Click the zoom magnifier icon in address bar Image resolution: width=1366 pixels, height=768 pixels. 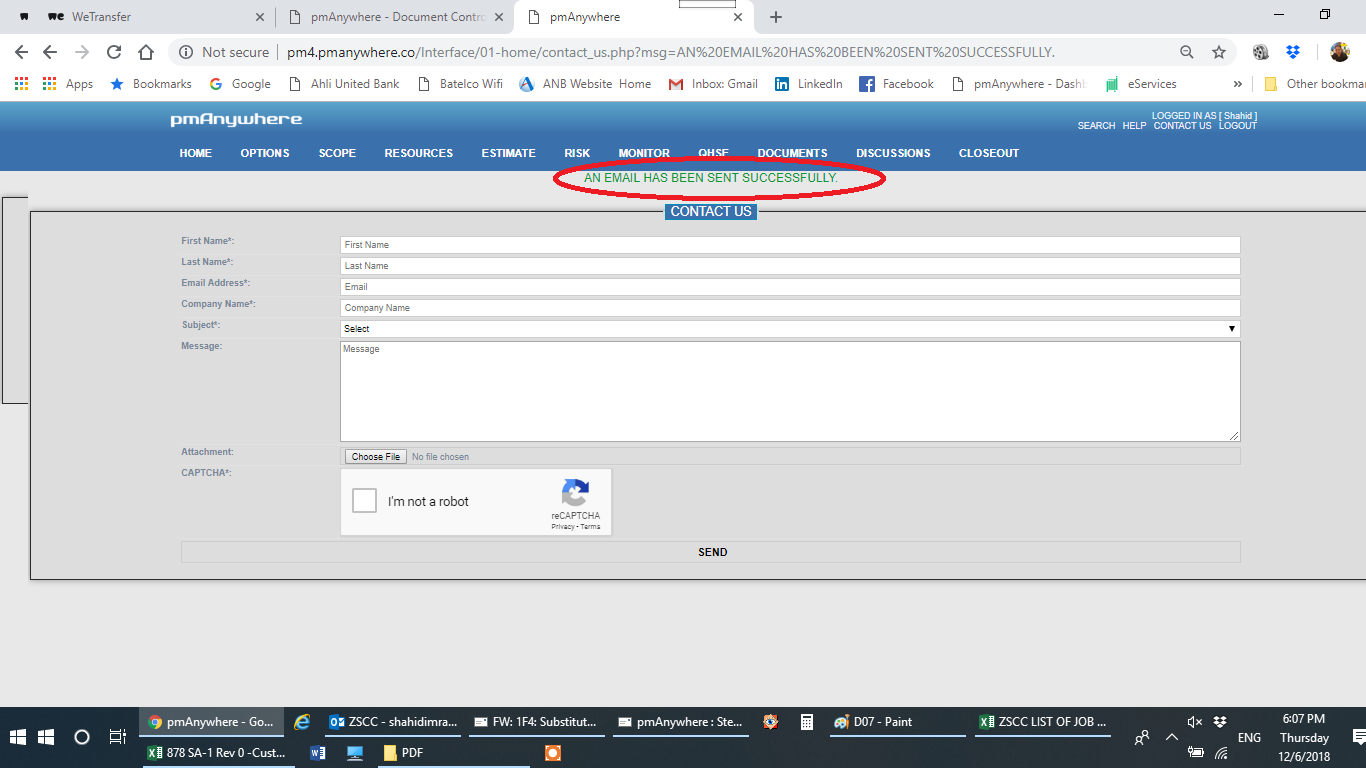coord(1186,52)
